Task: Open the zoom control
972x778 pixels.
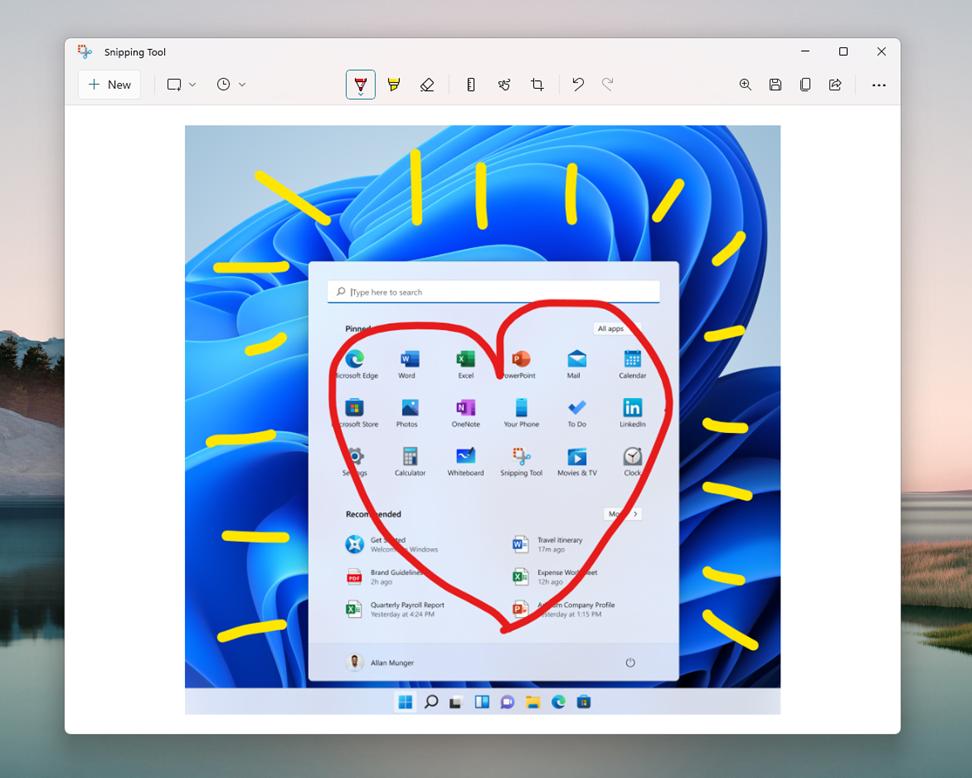Action: [x=745, y=84]
